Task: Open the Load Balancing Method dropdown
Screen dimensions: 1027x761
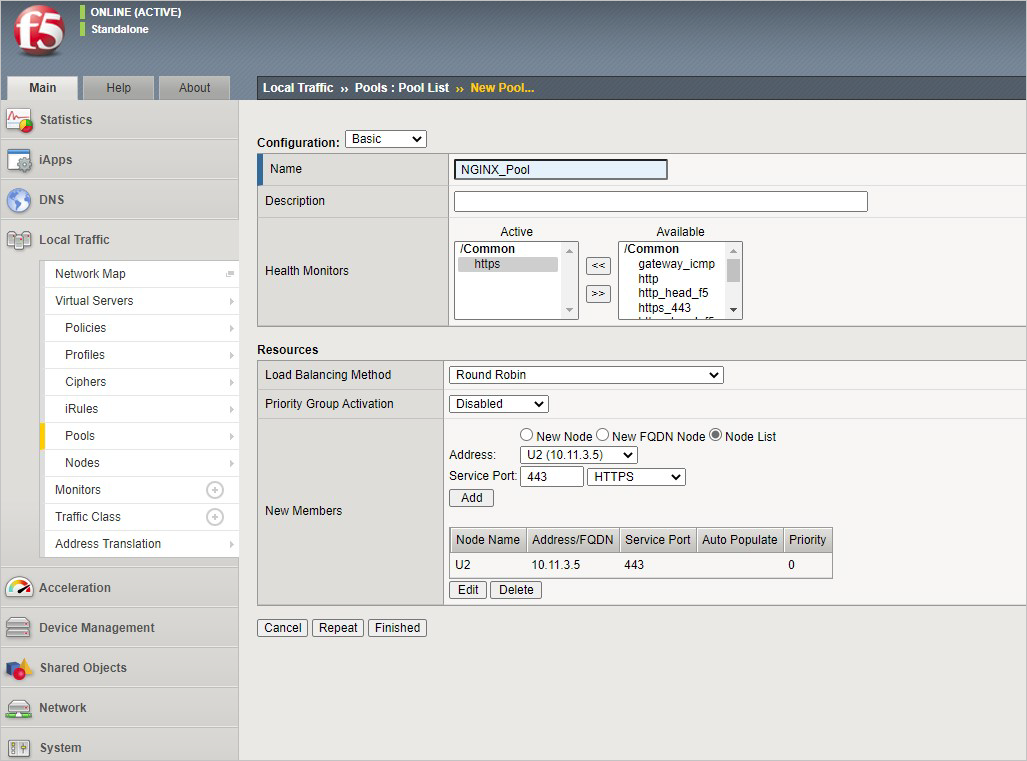Action: click(x=586, y=375)
